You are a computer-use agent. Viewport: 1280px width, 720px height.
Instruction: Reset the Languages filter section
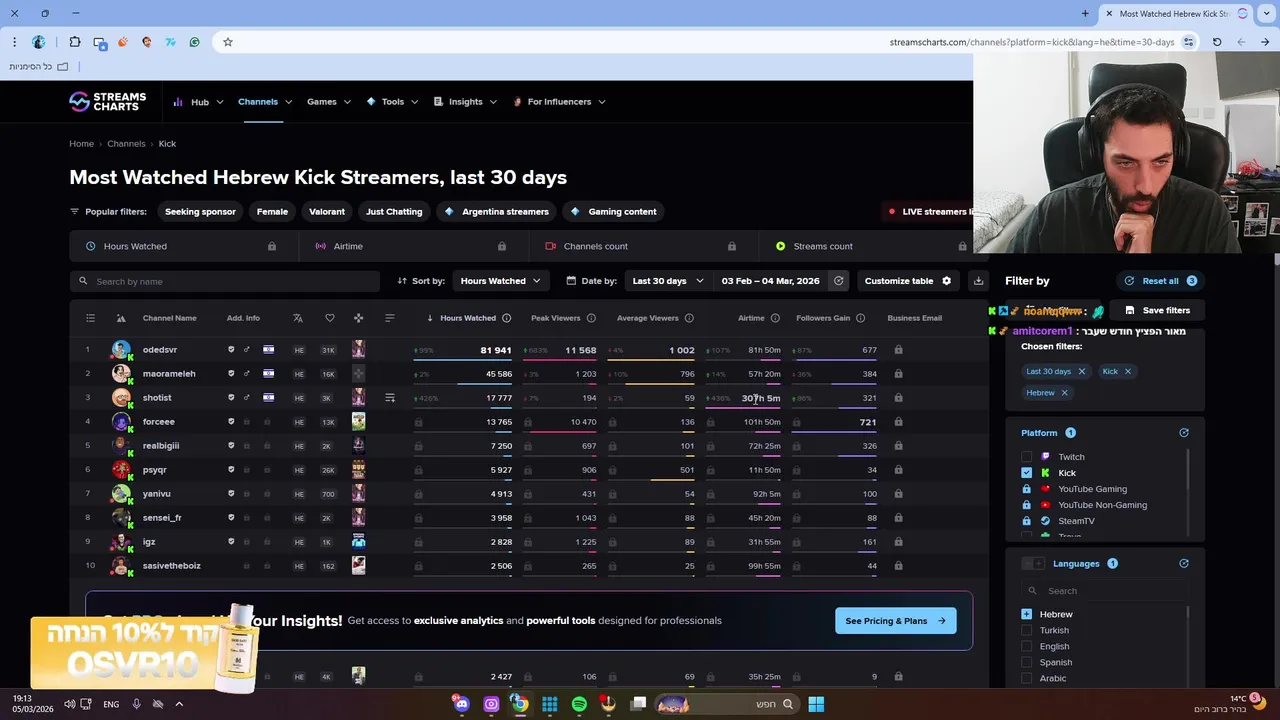pyautogui.click(x=1184, y=564)
